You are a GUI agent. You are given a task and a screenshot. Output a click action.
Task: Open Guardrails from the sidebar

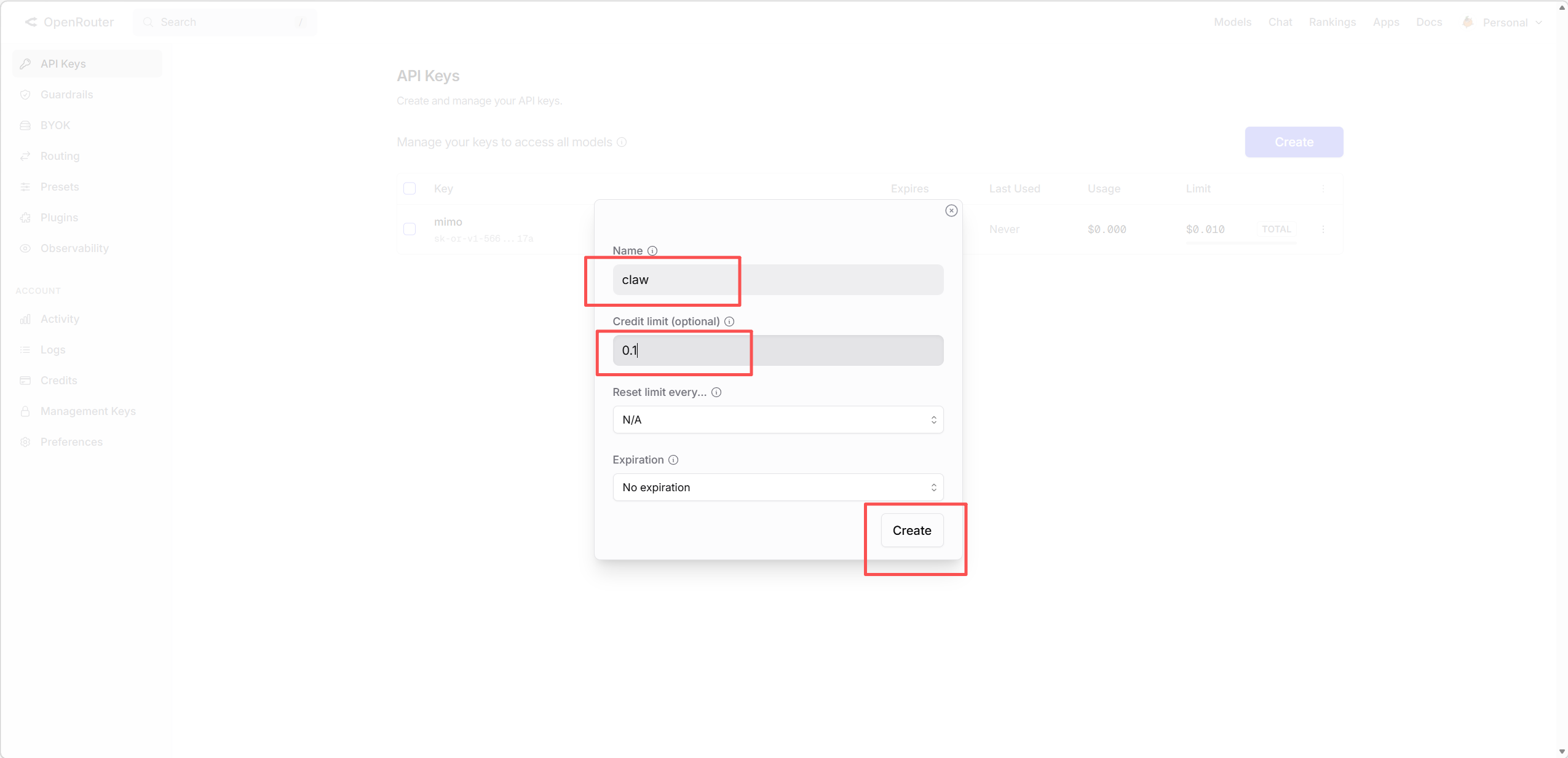click(x=66, y=95)
